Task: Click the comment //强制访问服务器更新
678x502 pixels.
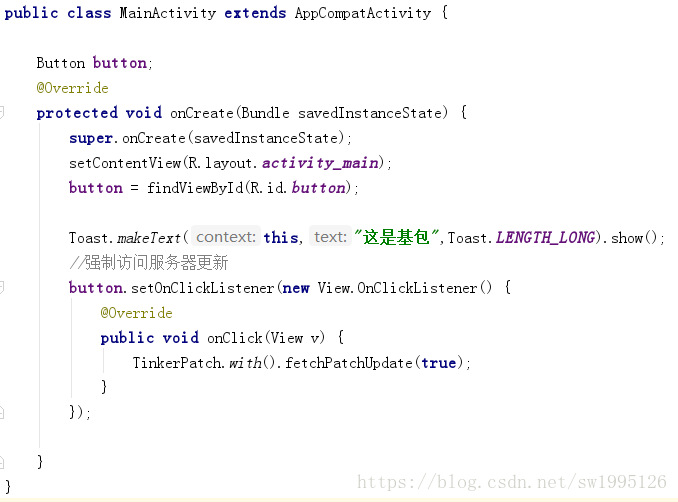Action: tap(149, 262)
